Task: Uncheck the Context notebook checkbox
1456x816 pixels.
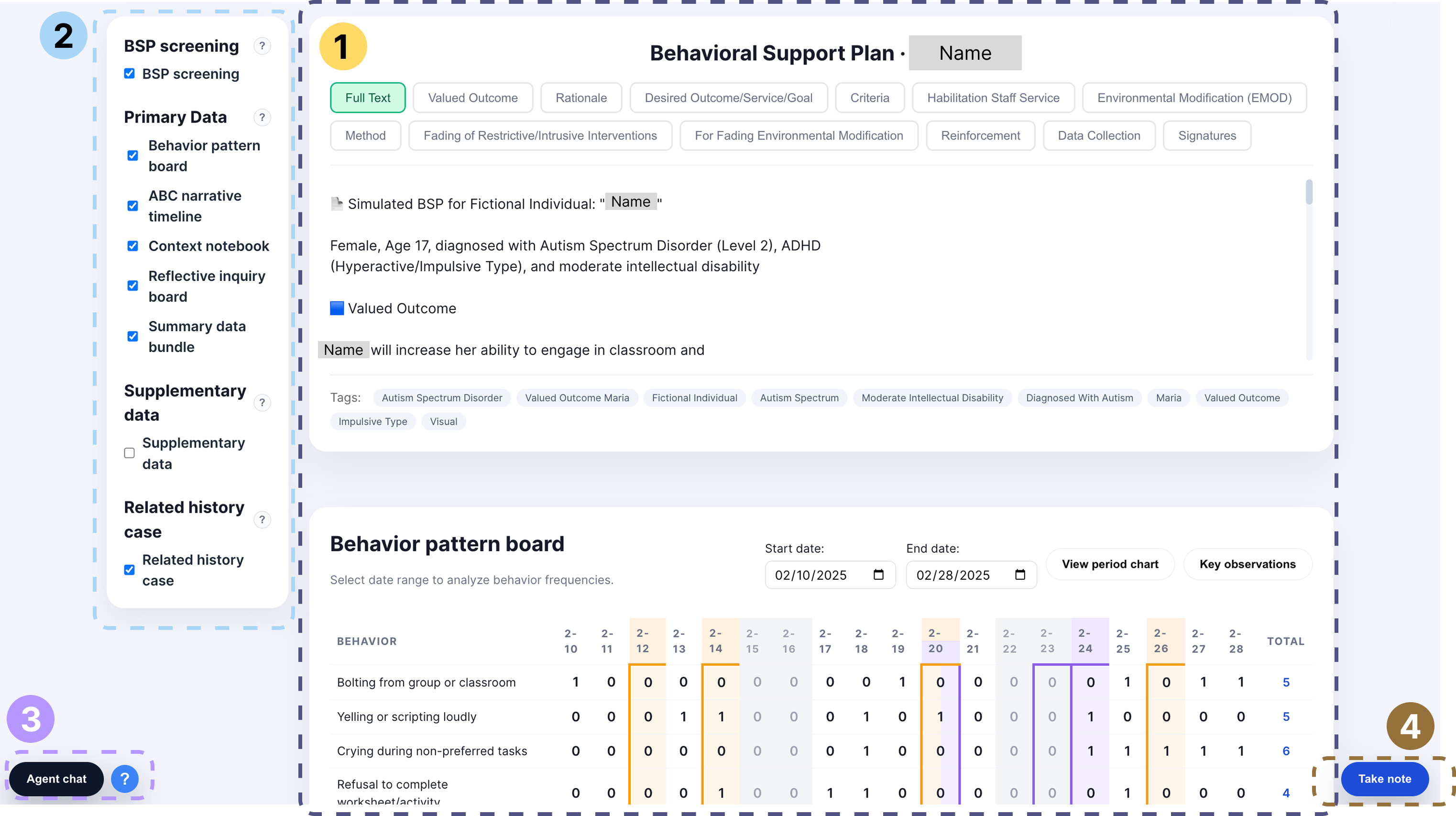Action: 133,246
